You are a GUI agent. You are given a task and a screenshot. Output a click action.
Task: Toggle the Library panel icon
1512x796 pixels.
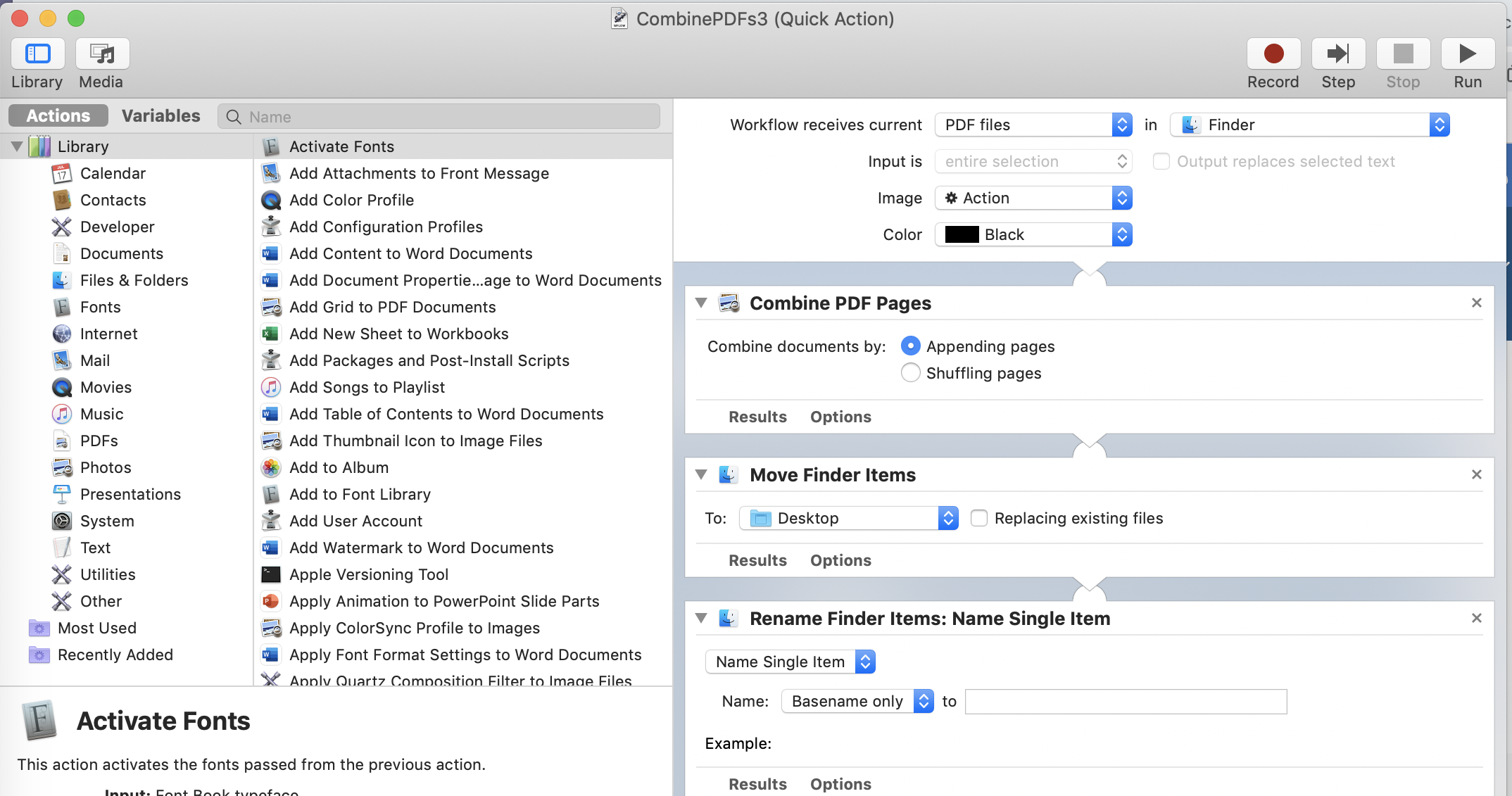[x=37, y=54]
